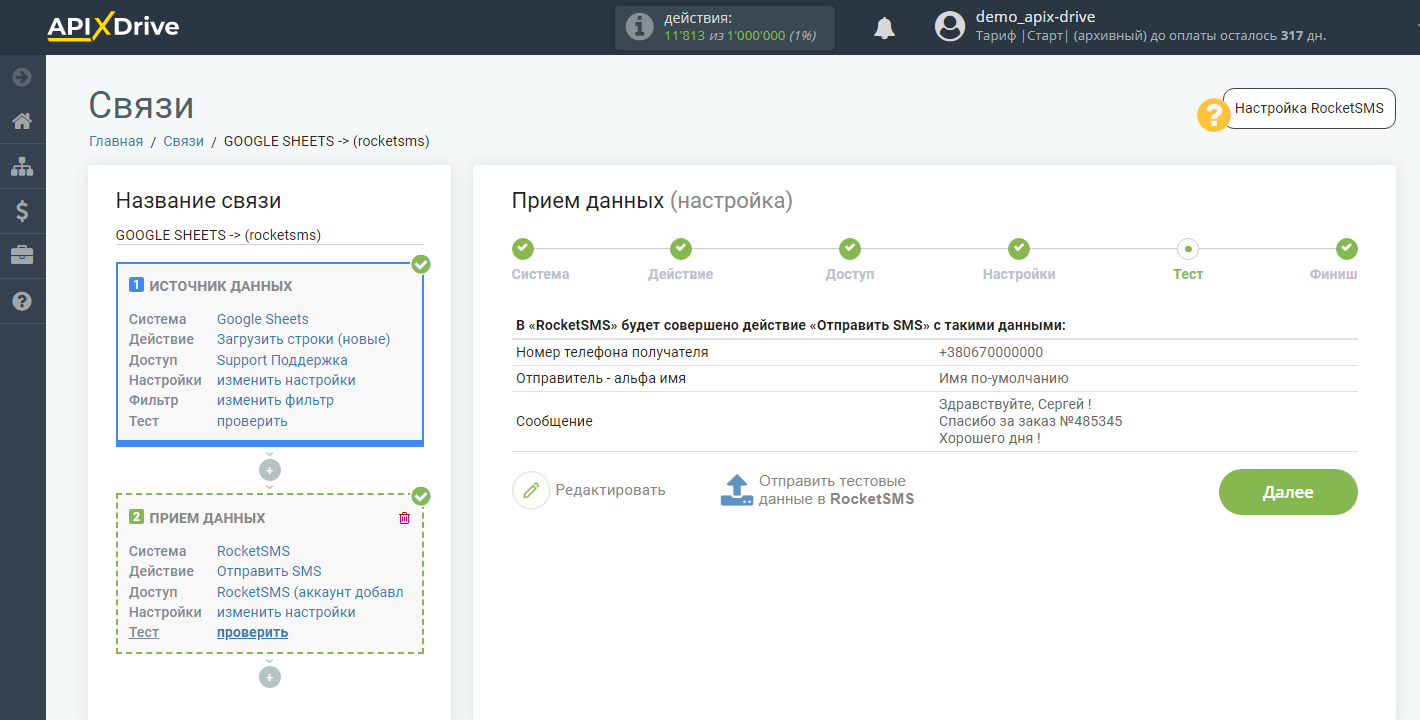Click проверить in data source block

click(x=252, y=421)
